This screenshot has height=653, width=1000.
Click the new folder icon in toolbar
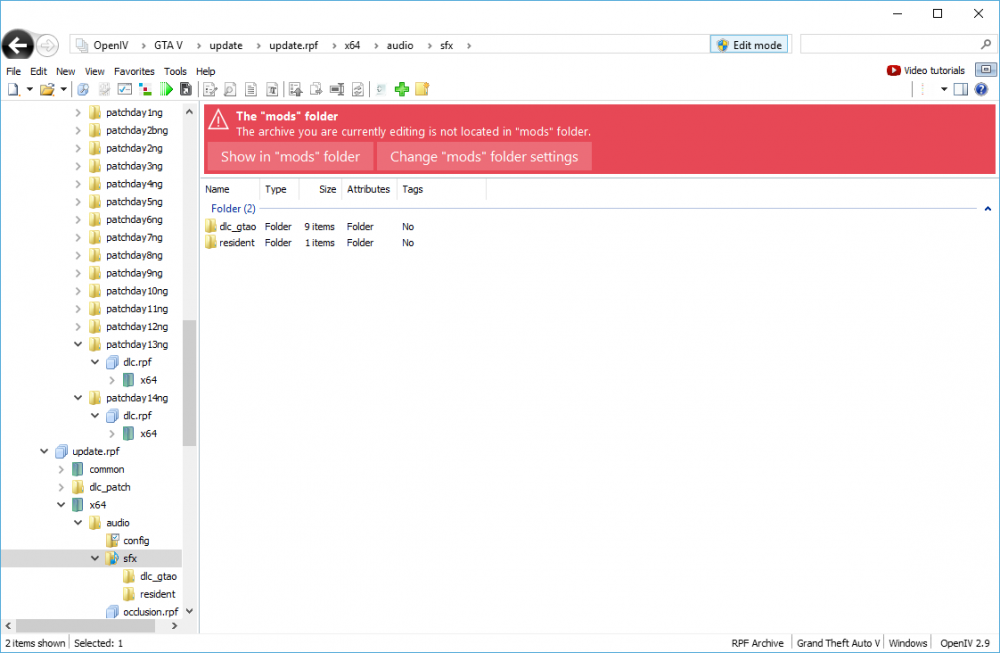tap(422, 89)
